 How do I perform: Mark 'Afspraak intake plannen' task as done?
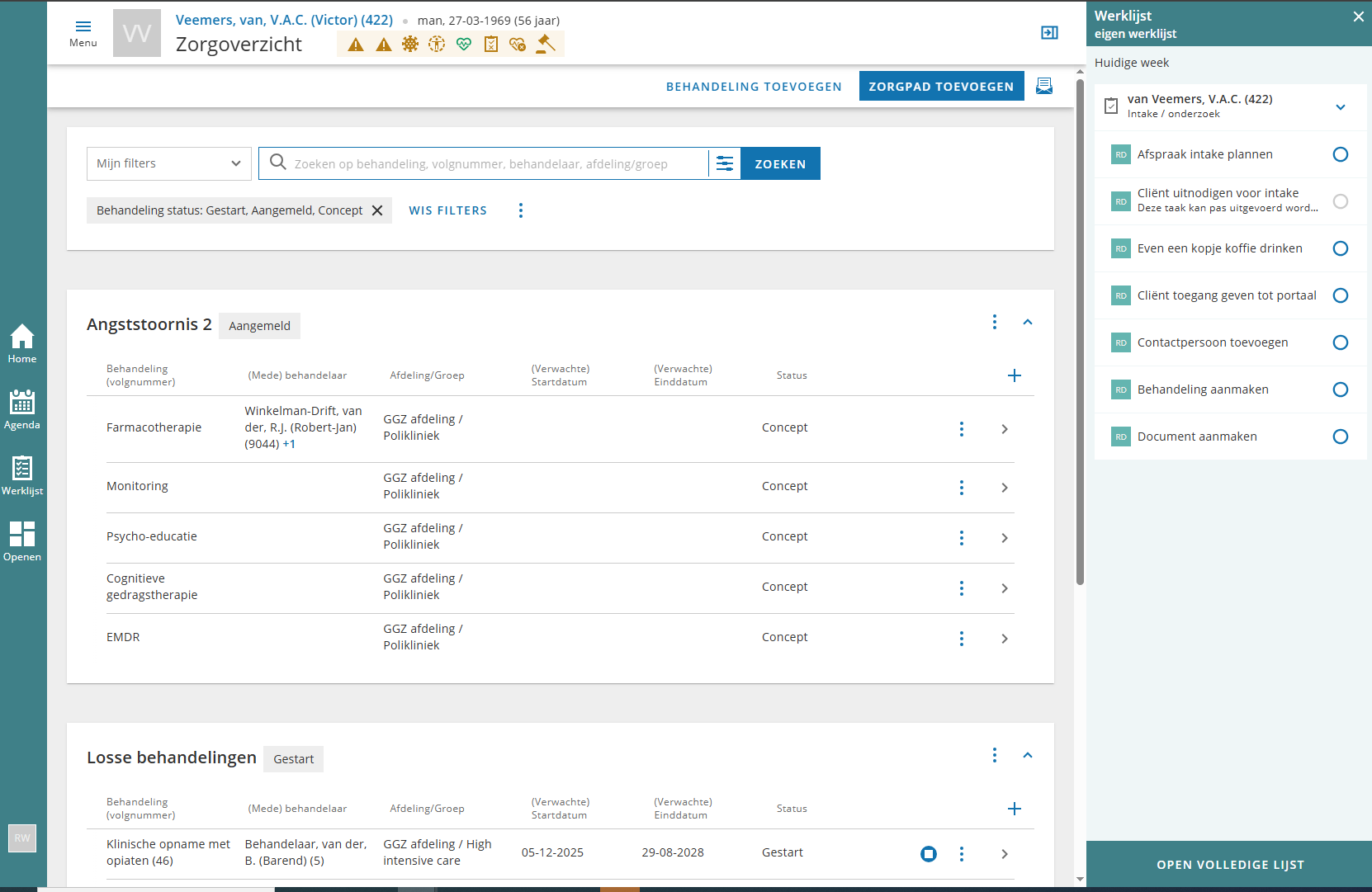(1341, 154)
